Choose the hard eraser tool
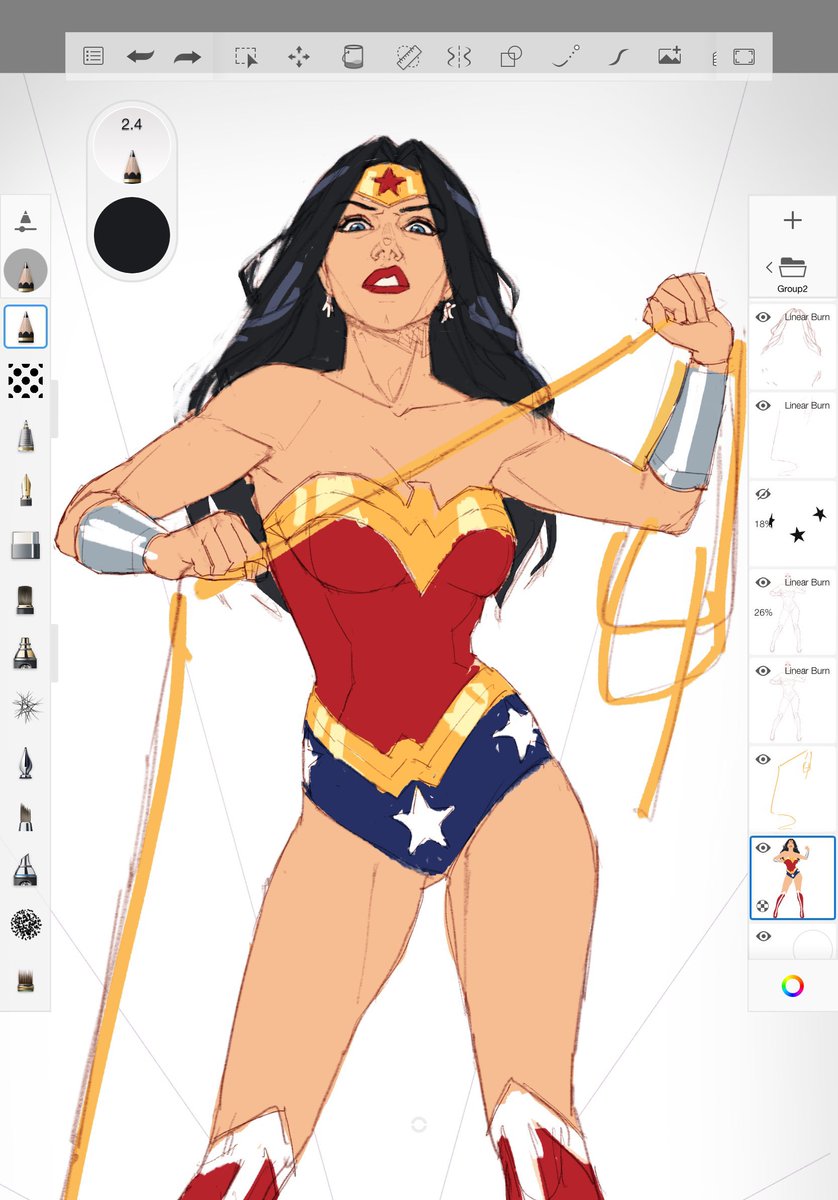 (x=25, y=545)
